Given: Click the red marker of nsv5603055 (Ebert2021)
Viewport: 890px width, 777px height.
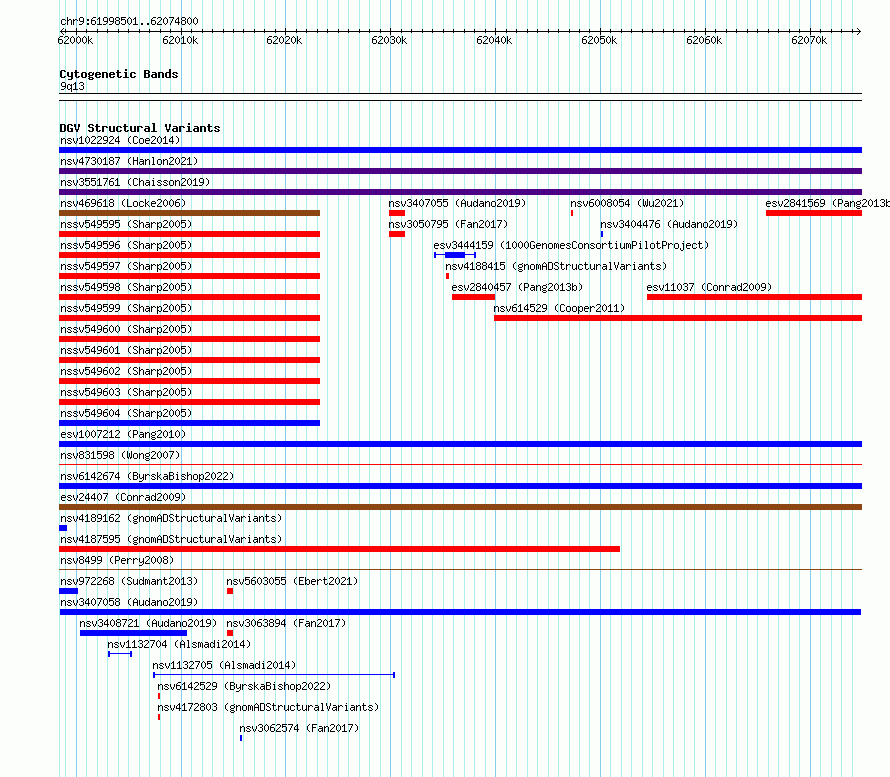Looking at the screenshot, I should click(x=230, y=591).
